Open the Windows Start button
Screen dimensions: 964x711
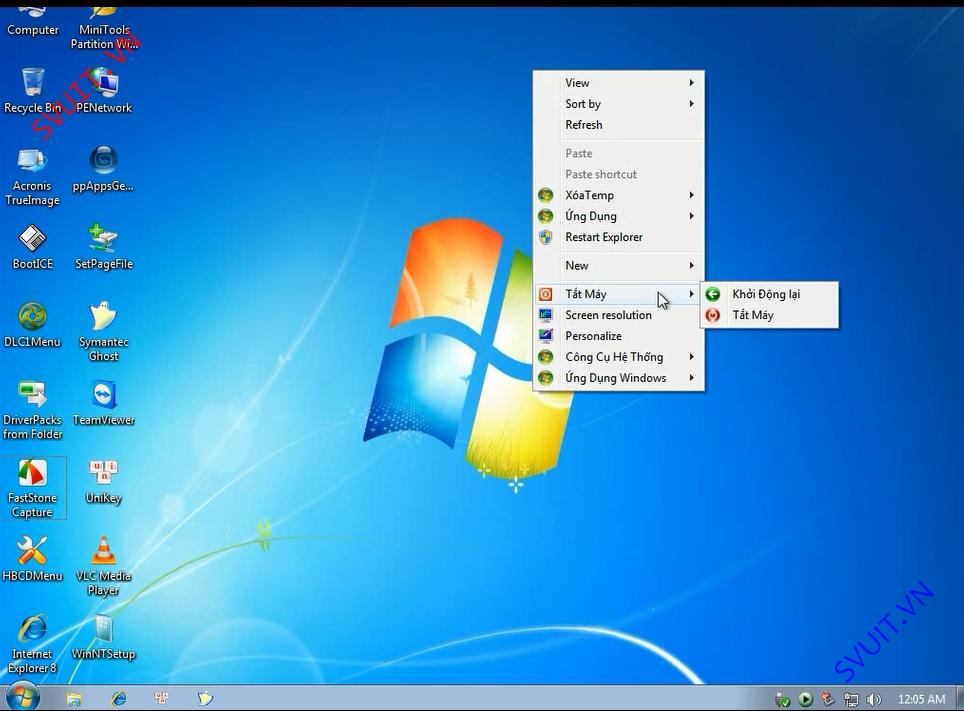23,697
